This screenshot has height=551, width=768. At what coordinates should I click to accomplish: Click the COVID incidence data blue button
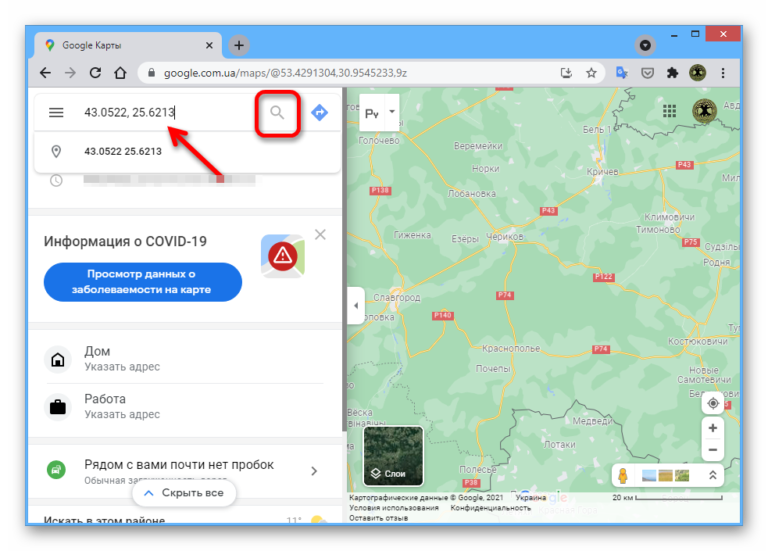pos(142,282)
